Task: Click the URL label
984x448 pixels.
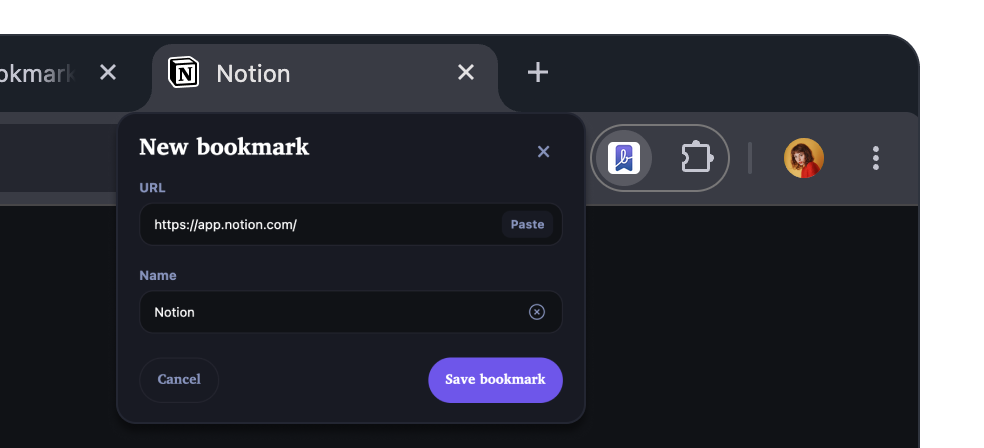Action: pyautogui.click(x=152, y=188)
